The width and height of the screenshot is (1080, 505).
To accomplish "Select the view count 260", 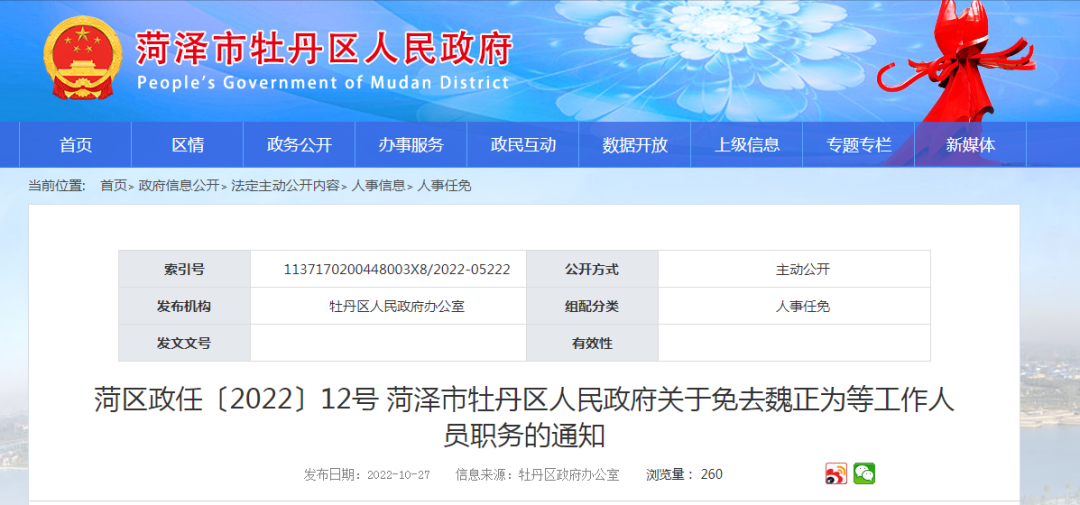I will (712, 475).
